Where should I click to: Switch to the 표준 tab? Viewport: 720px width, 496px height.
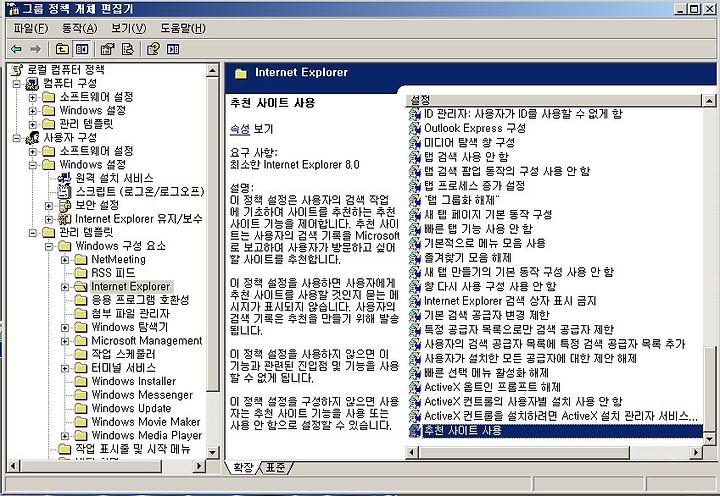coord(276,468)
